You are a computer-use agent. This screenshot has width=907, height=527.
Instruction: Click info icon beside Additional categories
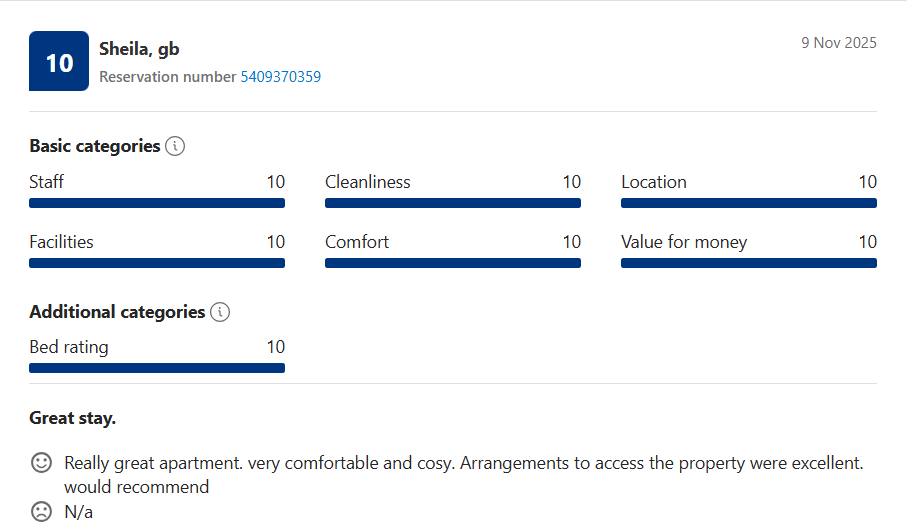[220, 312]
